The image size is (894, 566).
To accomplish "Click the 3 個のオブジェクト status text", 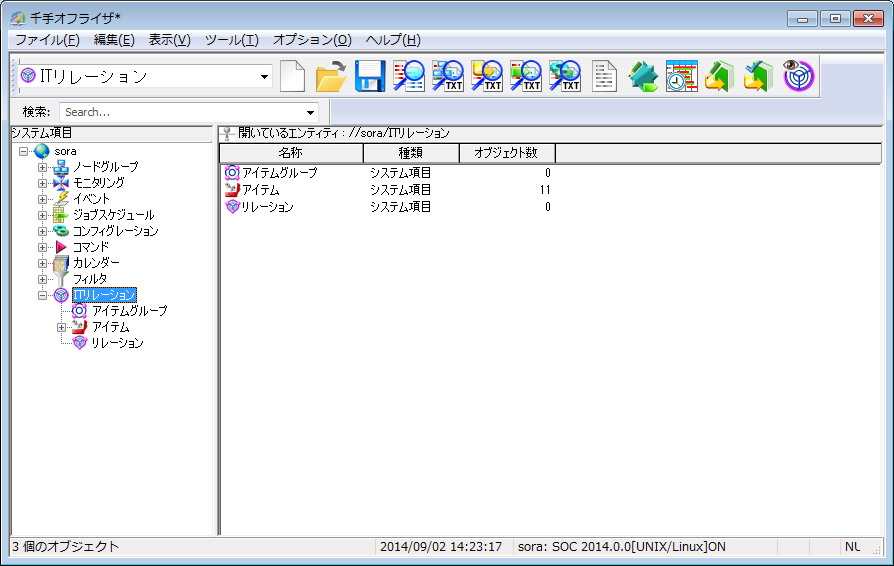I will (66, 547).
